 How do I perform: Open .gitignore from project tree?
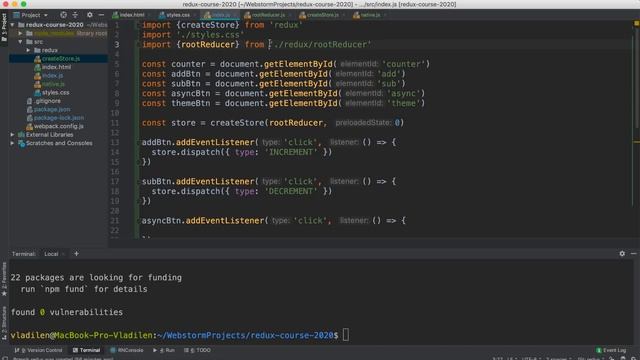(x=47, y=101)
